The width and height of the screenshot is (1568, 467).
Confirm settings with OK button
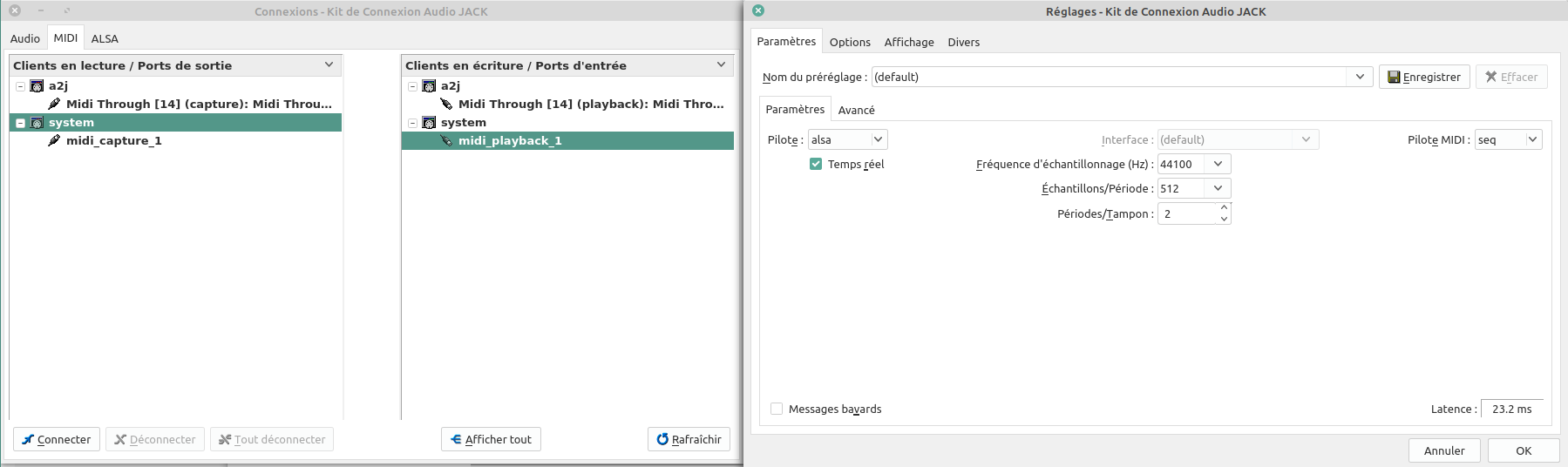[x=1524, y=450]
